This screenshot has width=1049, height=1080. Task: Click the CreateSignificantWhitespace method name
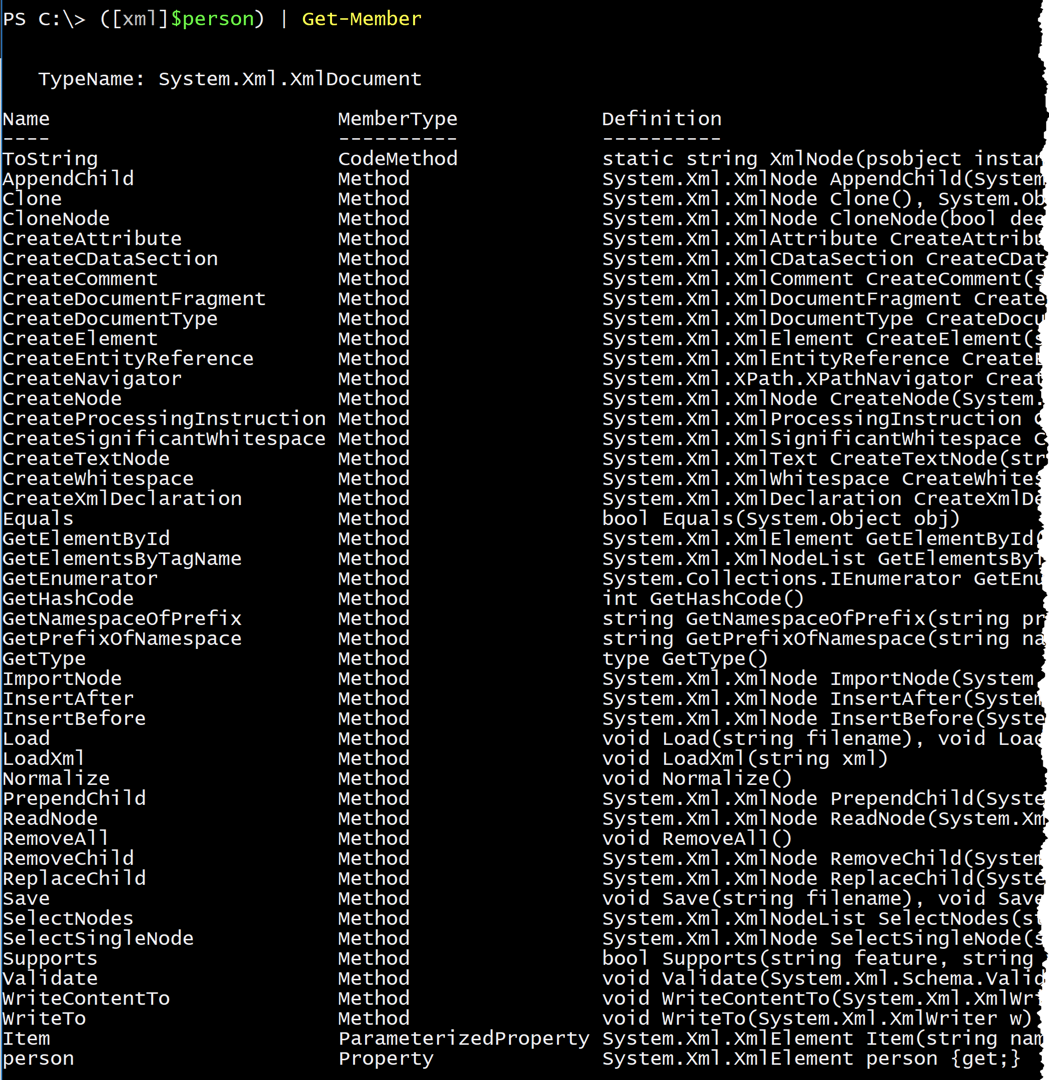164,439
